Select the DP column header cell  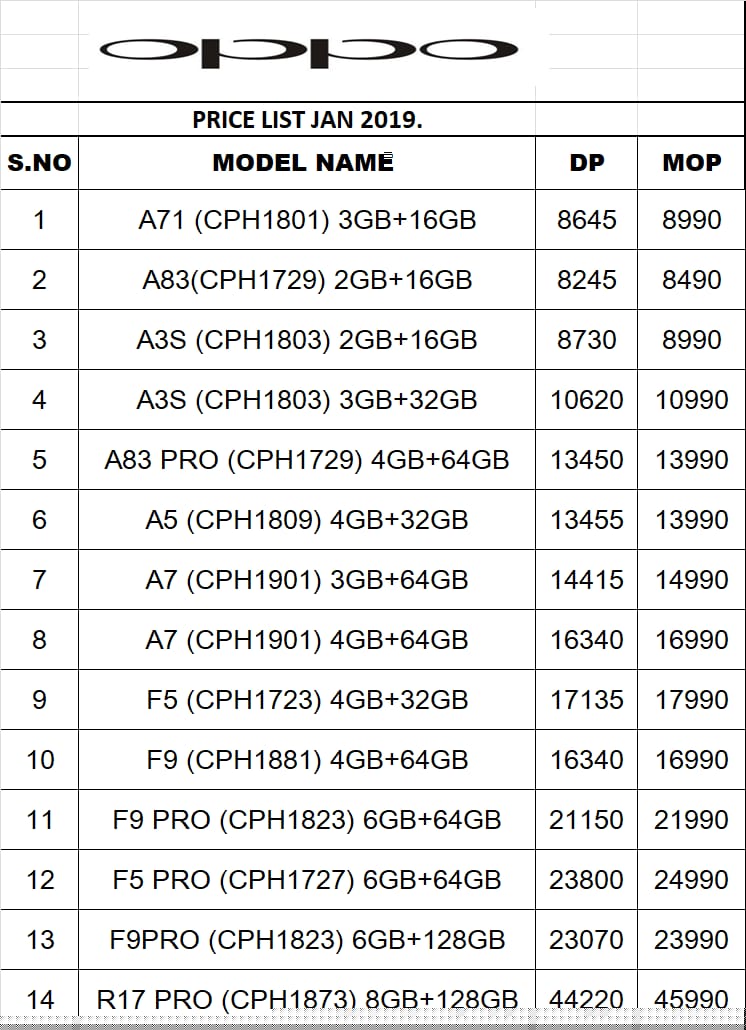(587, 163)
